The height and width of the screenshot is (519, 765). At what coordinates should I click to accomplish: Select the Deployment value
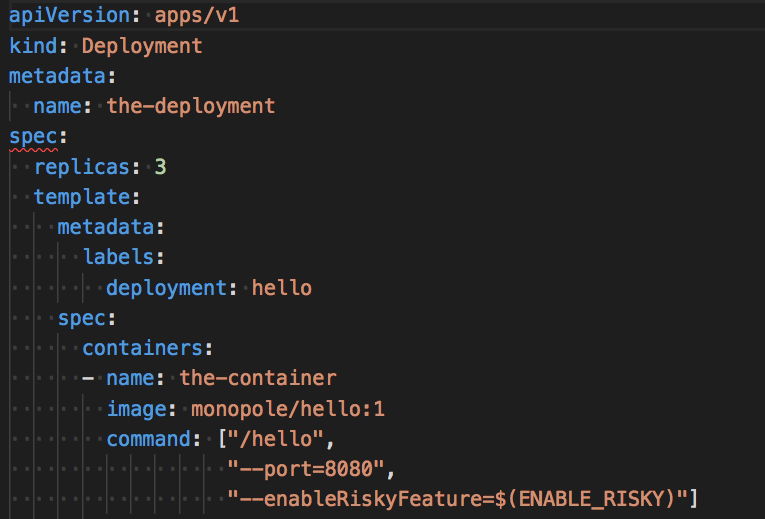(x=142, y=46)
